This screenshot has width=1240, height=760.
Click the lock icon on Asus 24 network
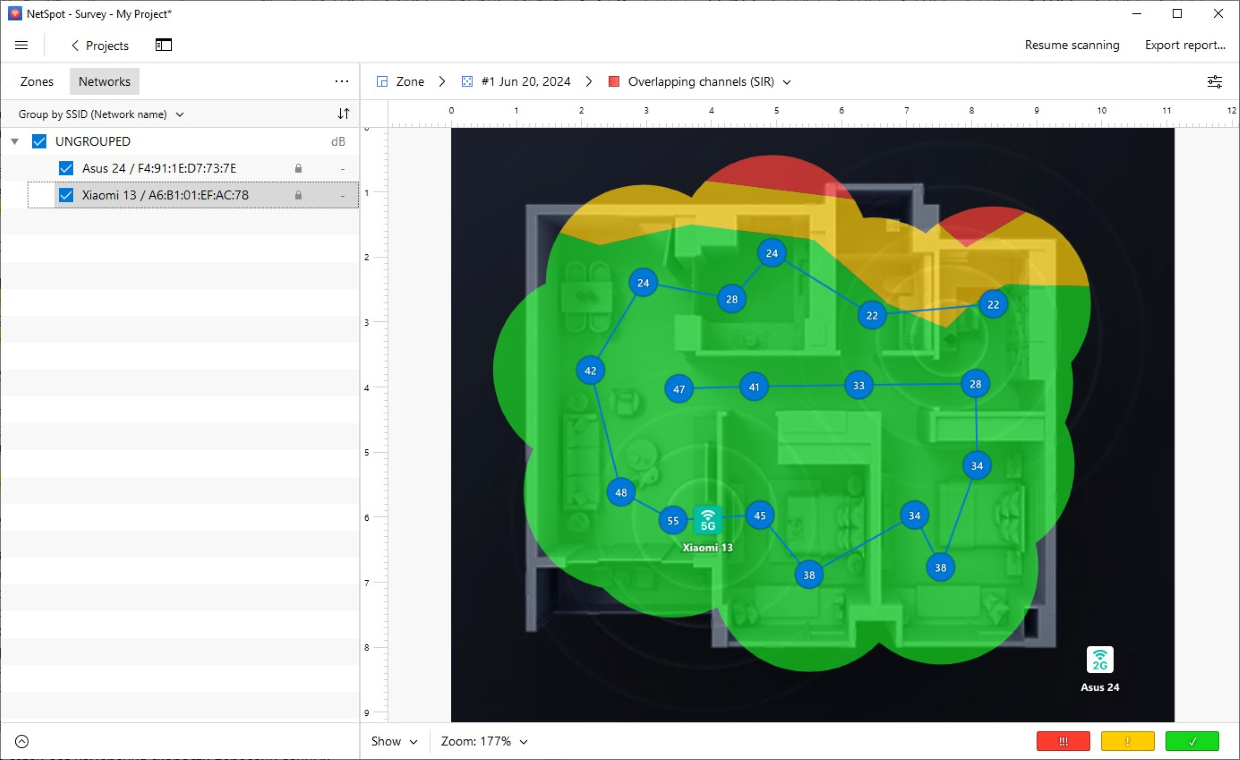pos(298,168)
